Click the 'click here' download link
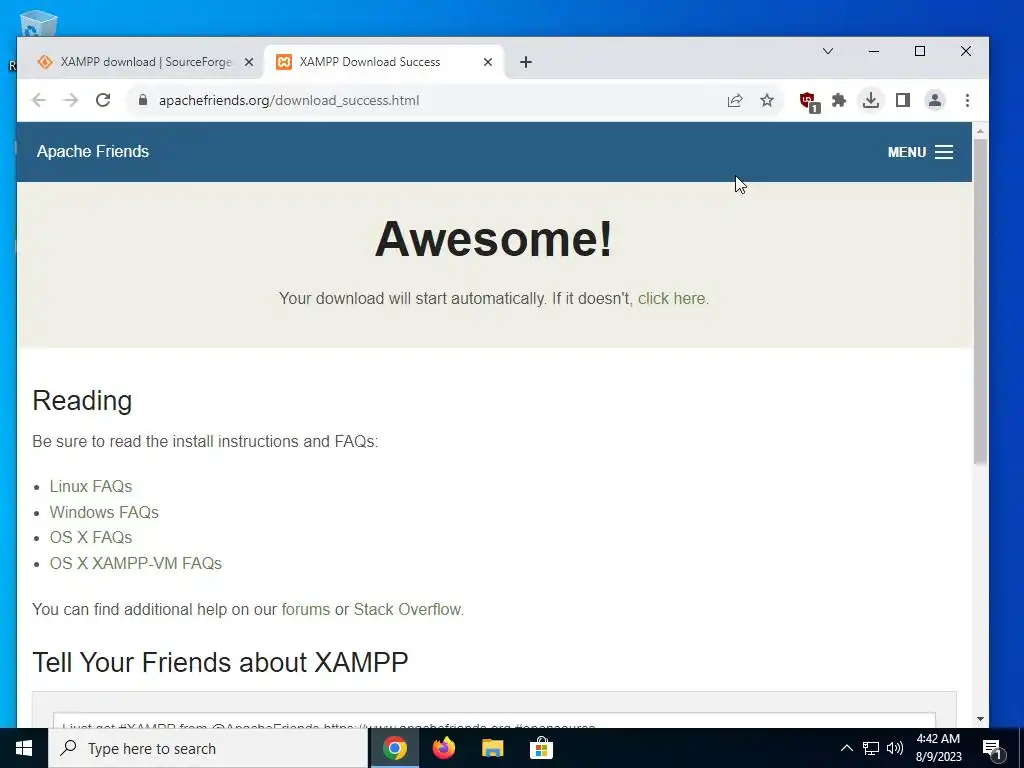Image resolution: width=1024 pixels, height=768 pixels. (673, 298)
